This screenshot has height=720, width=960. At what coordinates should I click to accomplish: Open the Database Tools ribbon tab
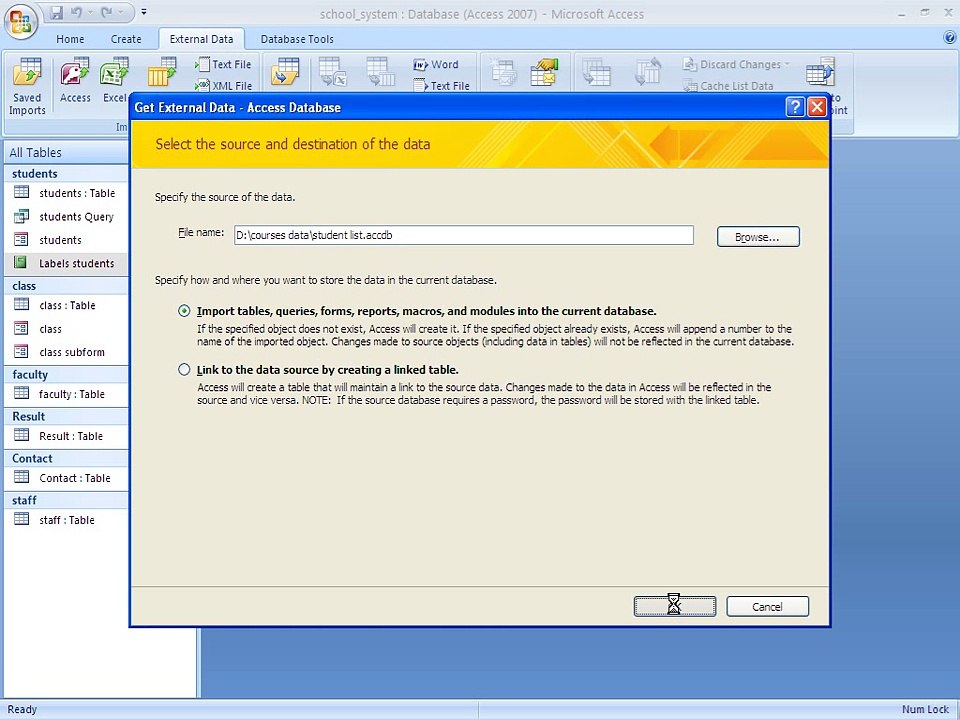coord(297,39)
